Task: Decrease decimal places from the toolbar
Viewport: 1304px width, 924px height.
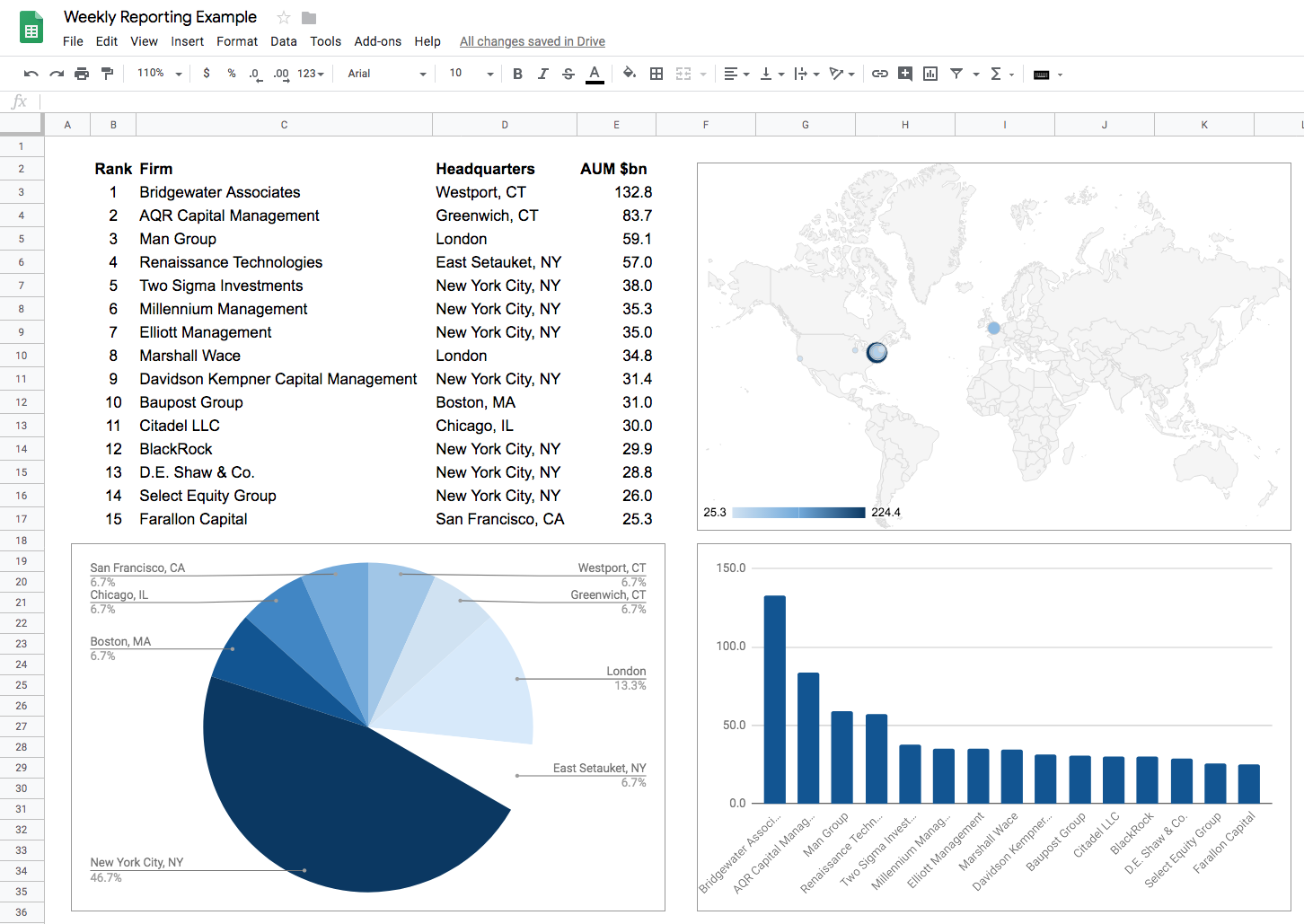Action: (x=254, y=74)
